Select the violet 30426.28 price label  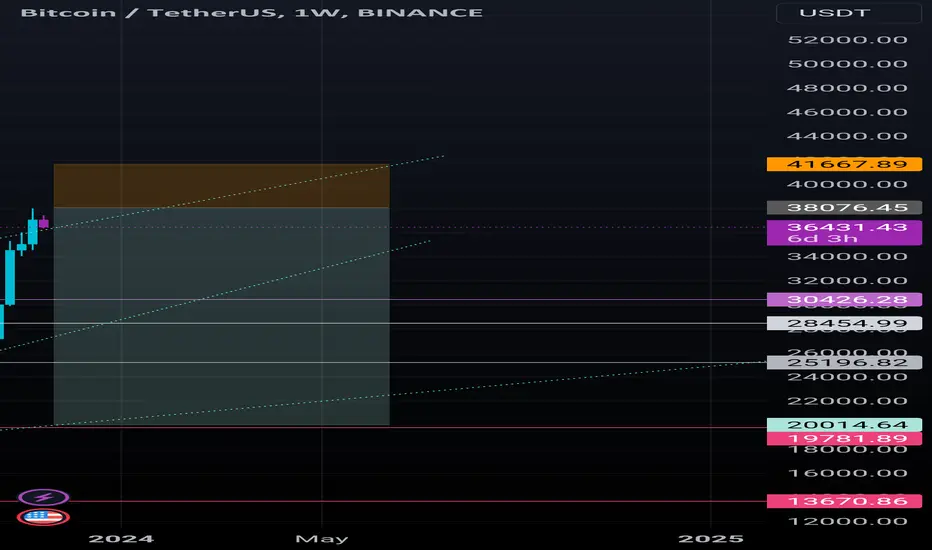(x=838, y=299)
